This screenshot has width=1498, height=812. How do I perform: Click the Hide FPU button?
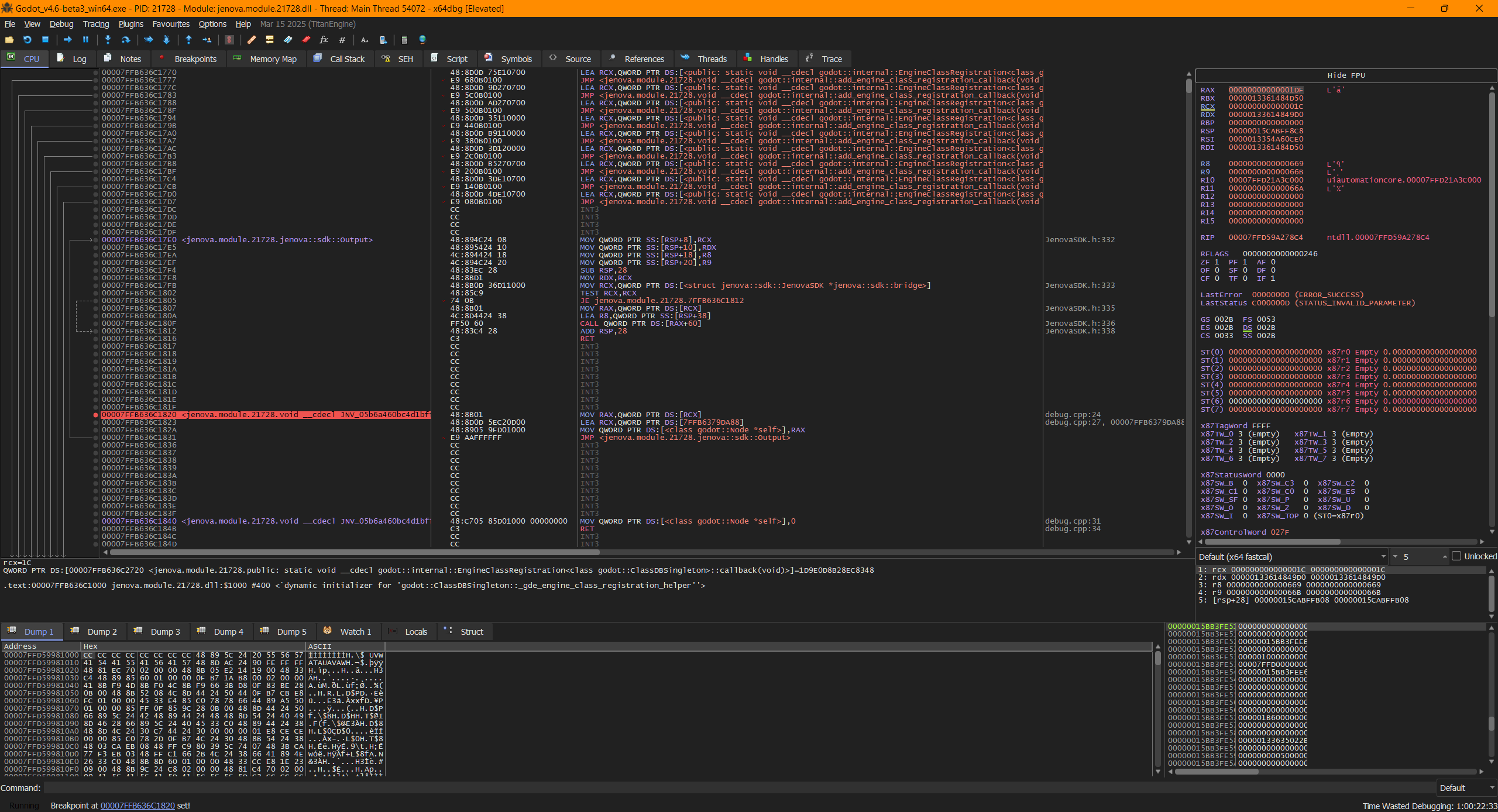click(x=1346, y=75)
